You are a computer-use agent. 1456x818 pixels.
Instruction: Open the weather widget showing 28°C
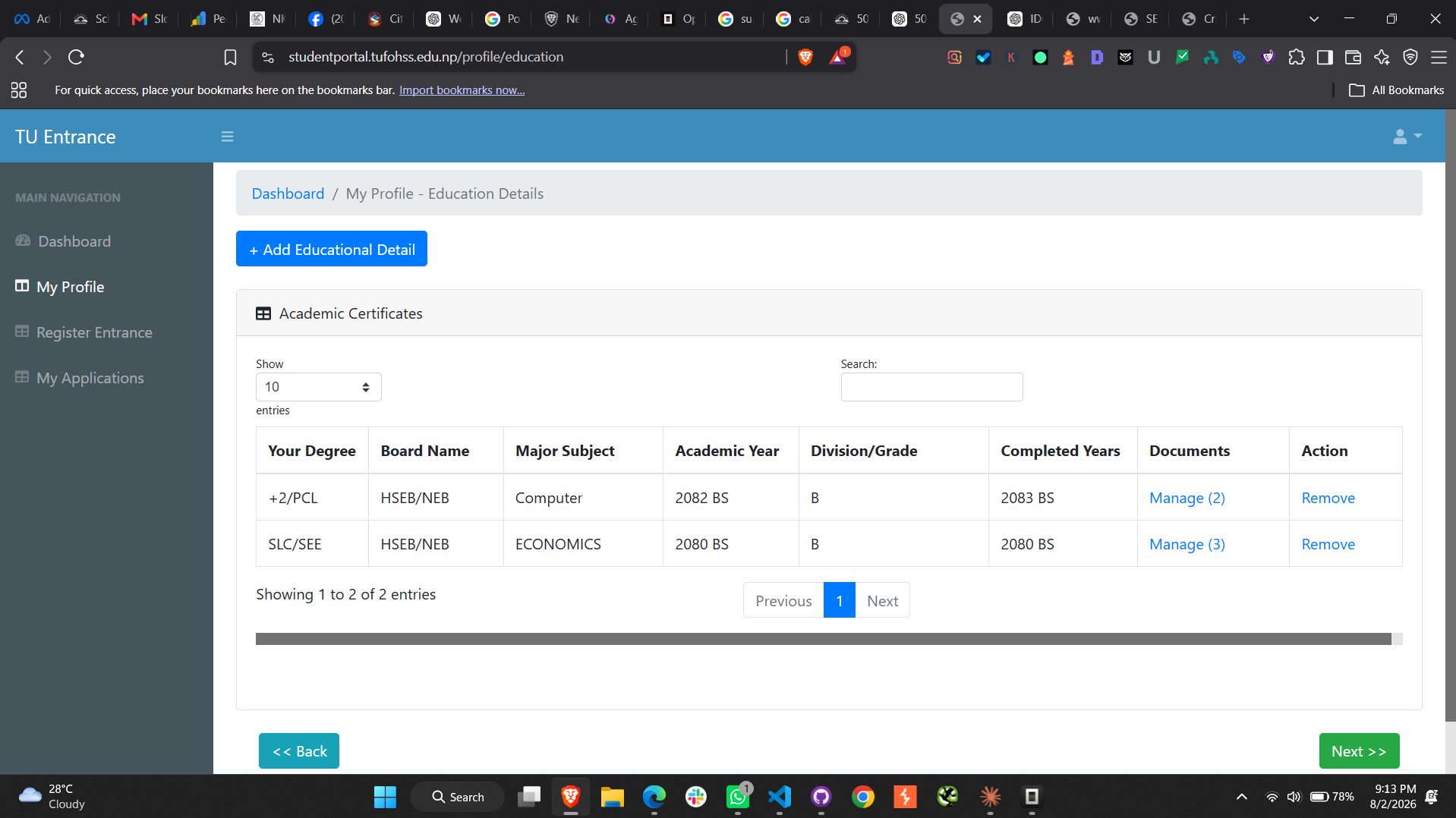click(52, 797)
